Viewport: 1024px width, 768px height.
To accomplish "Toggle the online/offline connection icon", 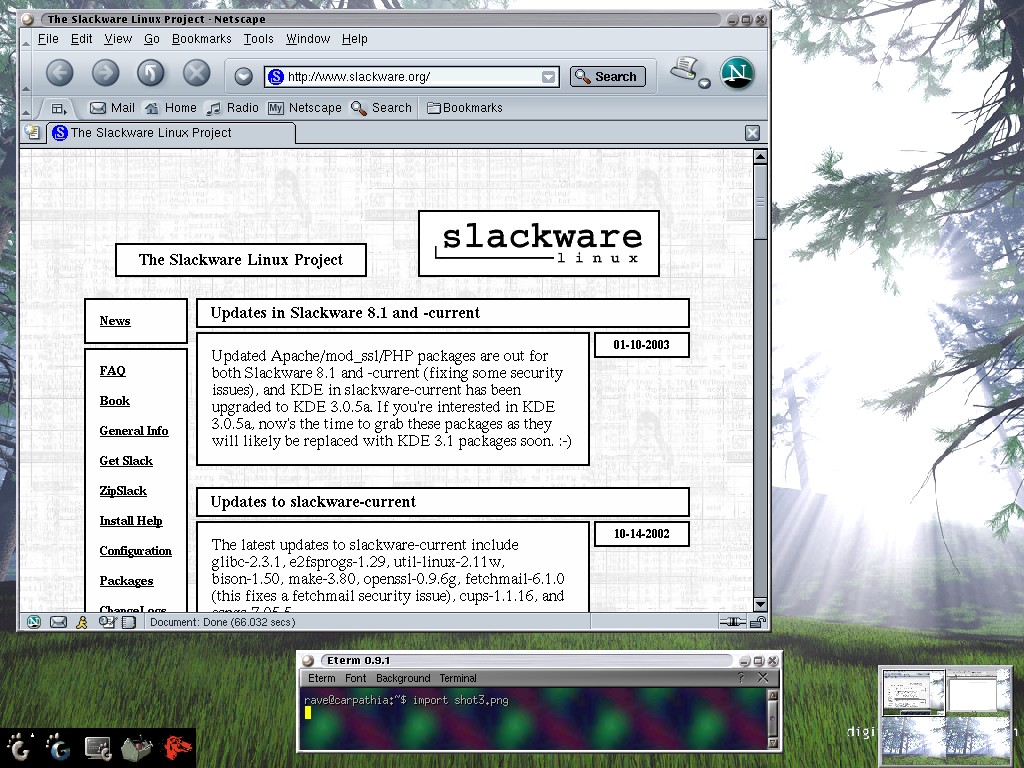I will coord(732,622).
